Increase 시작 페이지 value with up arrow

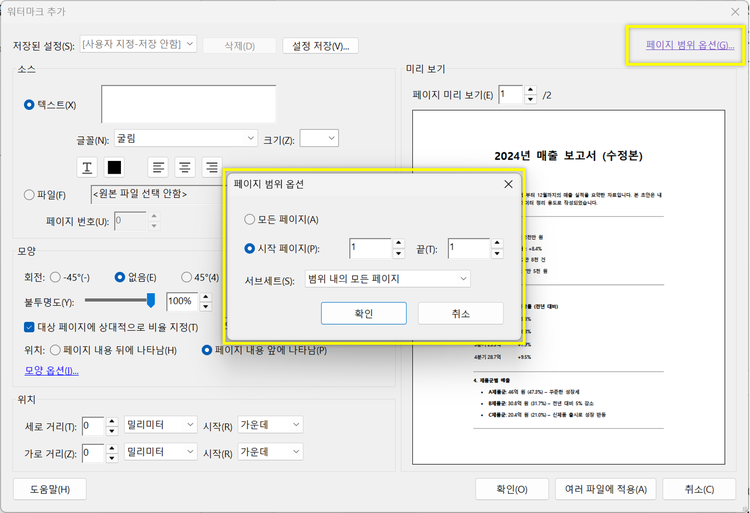click(398, 243)
